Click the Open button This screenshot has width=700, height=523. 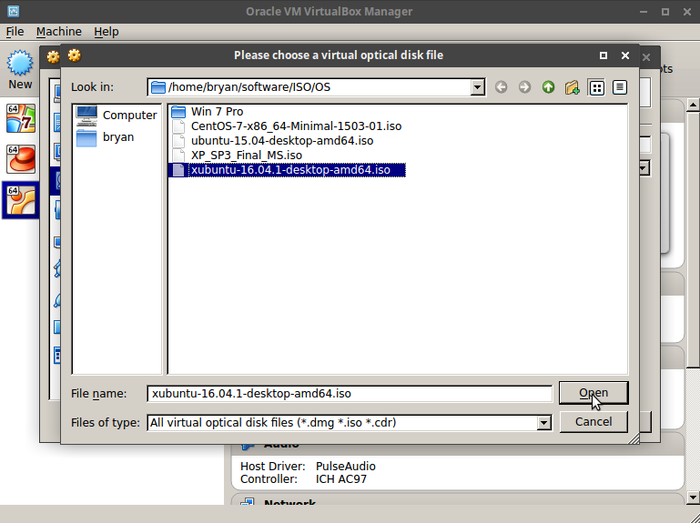tap(593, 393)
